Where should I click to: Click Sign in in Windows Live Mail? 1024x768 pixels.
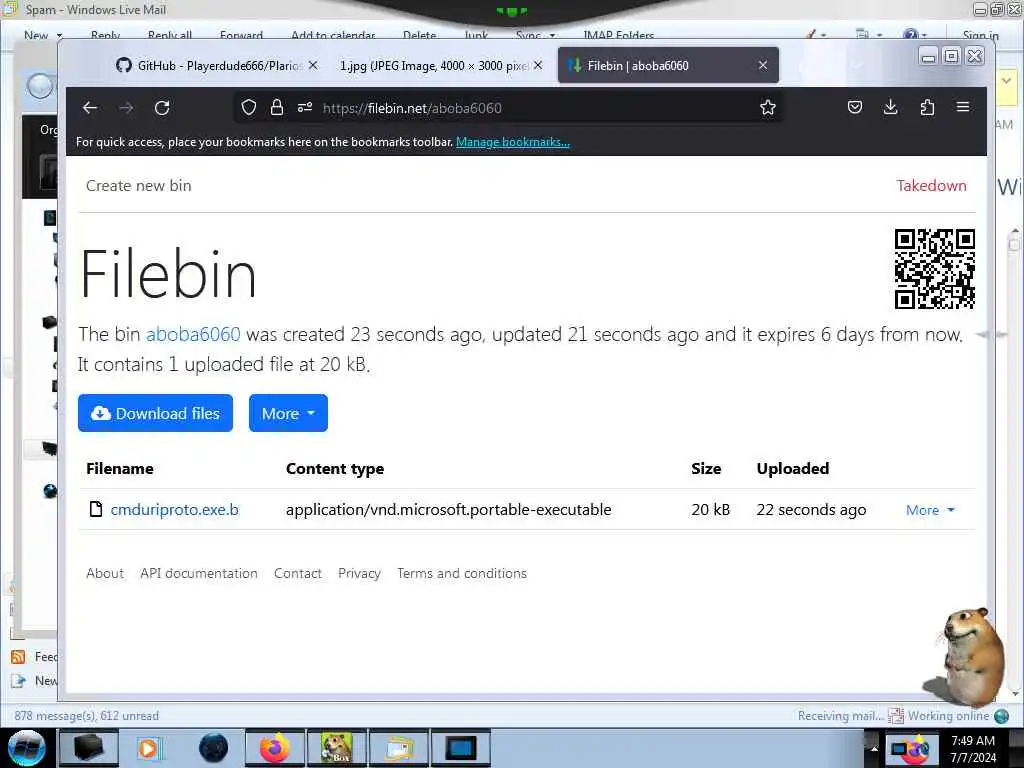click(980, 35)
